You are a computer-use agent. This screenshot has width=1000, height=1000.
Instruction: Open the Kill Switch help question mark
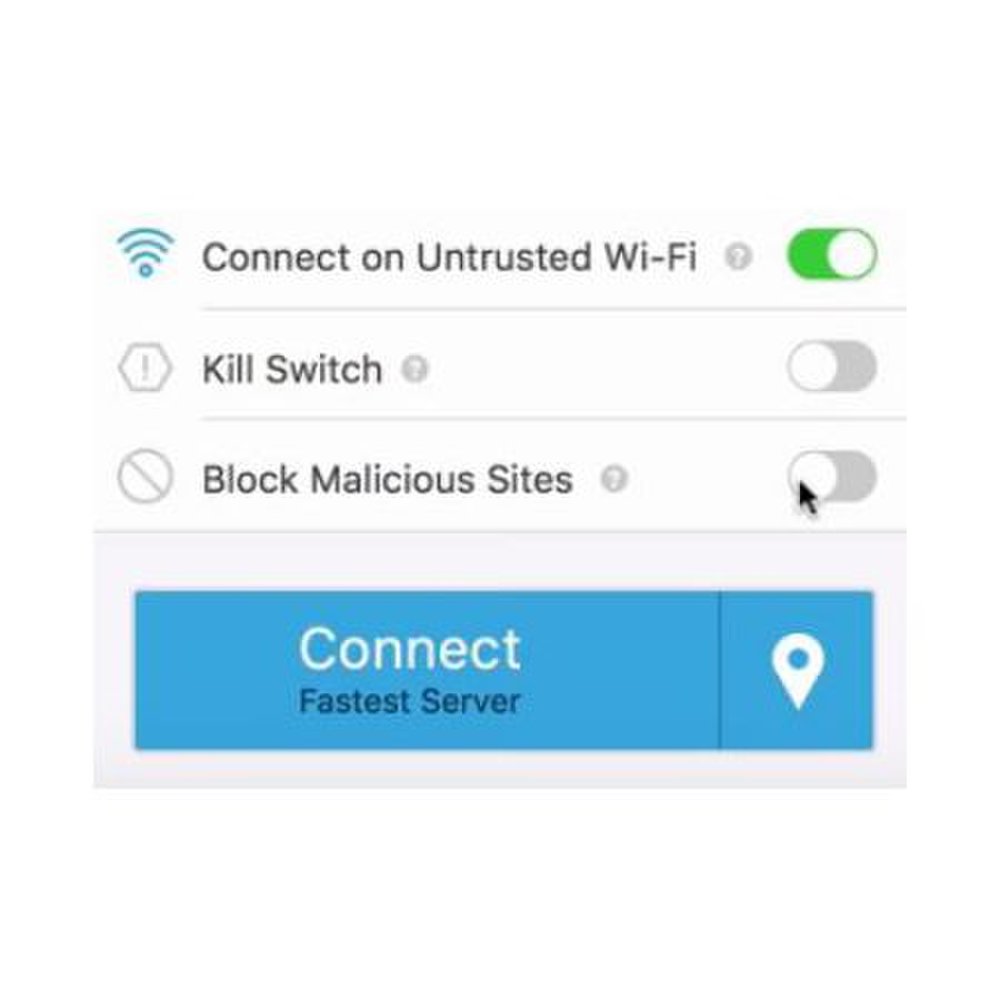click(x=415, y=369)
